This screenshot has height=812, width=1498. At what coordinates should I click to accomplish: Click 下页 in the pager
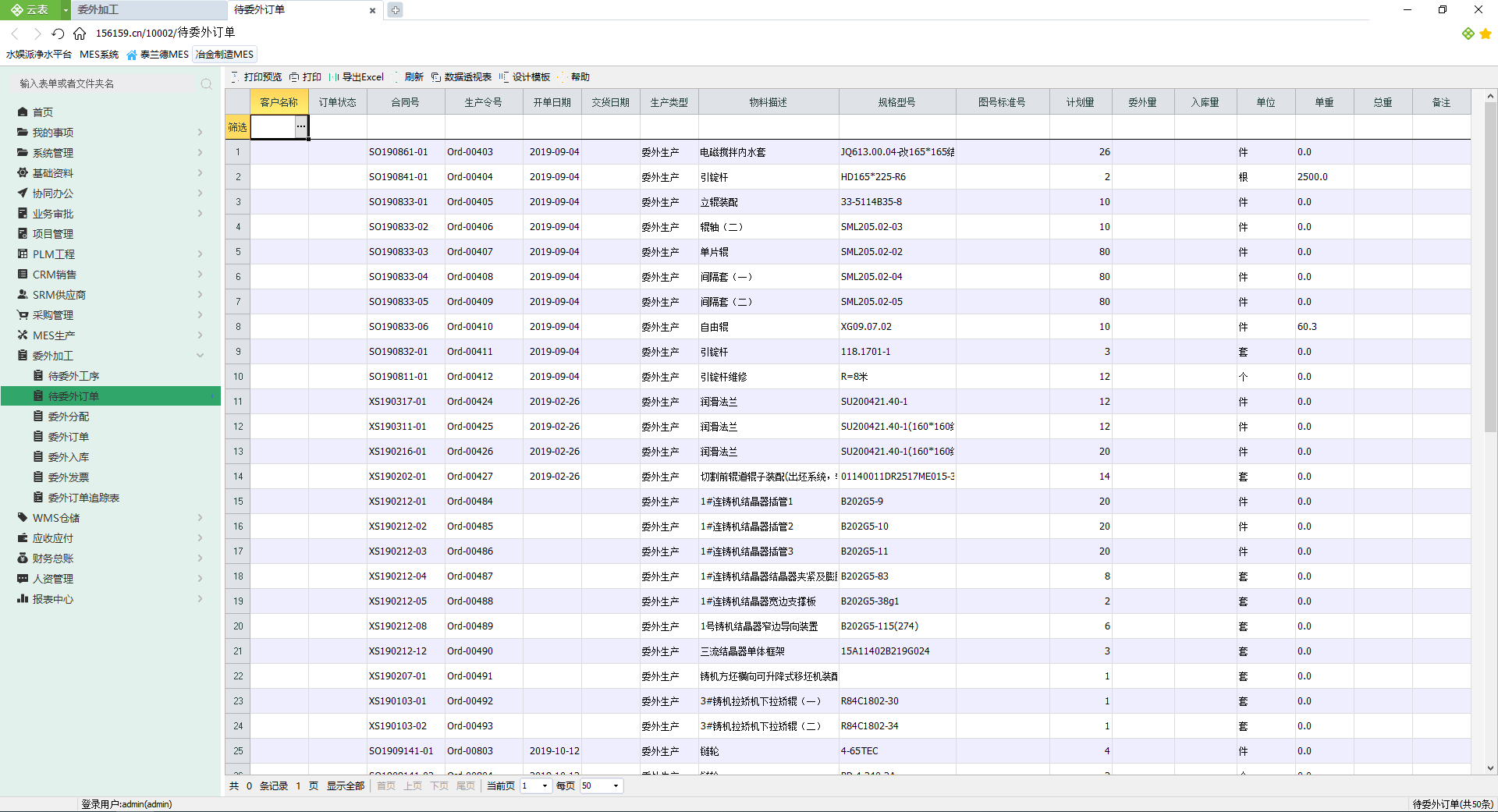click(x=439, y=786)
